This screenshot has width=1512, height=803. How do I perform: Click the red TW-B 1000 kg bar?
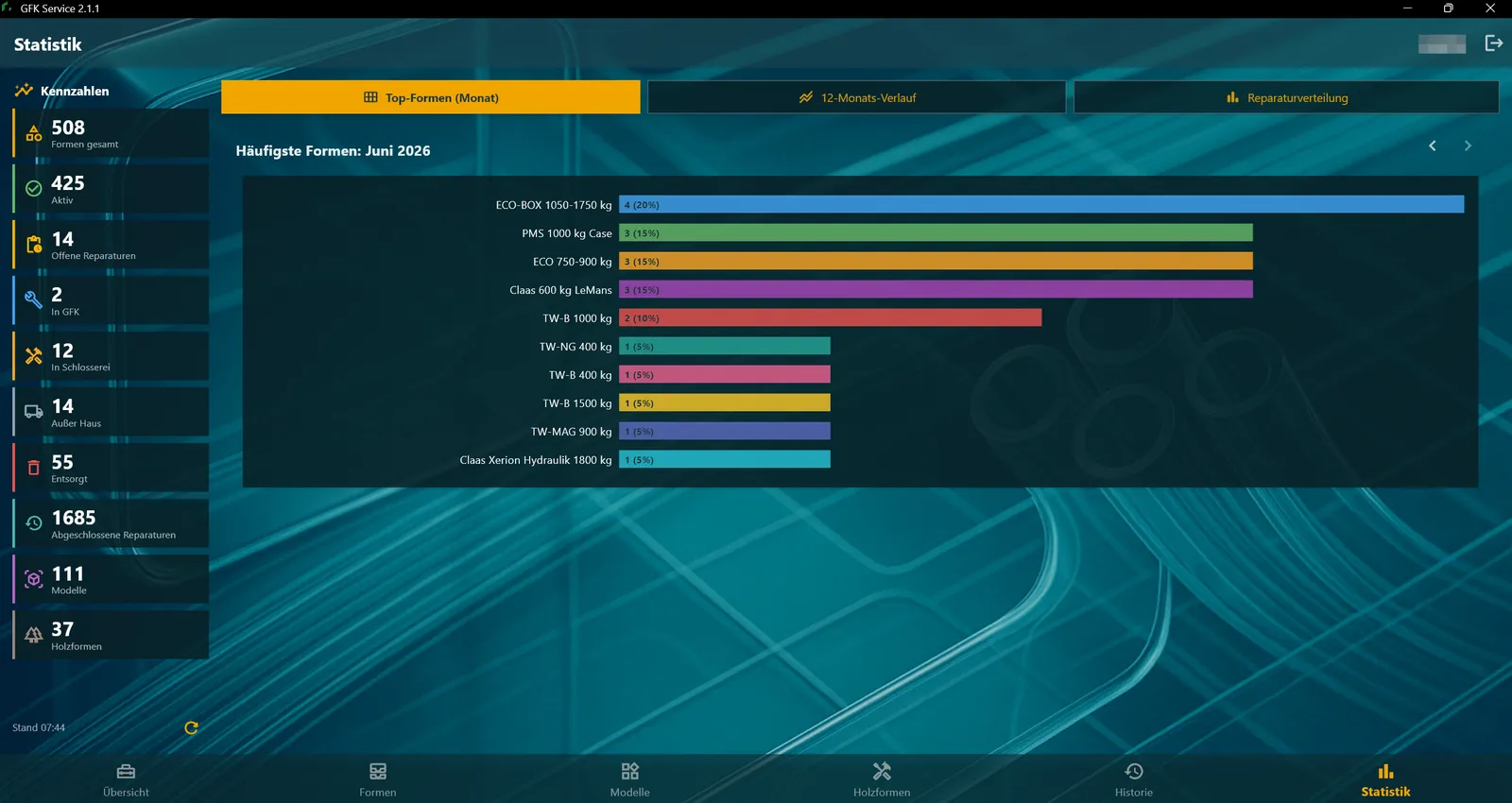(831, 317)
